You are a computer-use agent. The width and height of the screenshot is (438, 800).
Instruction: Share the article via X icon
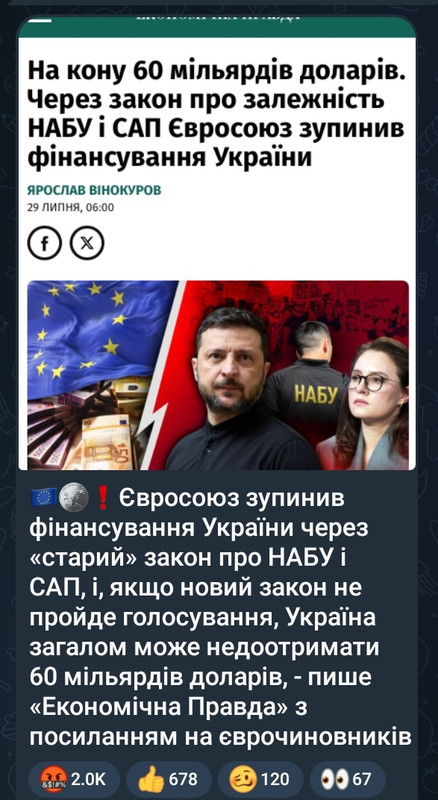click(87, 243)
